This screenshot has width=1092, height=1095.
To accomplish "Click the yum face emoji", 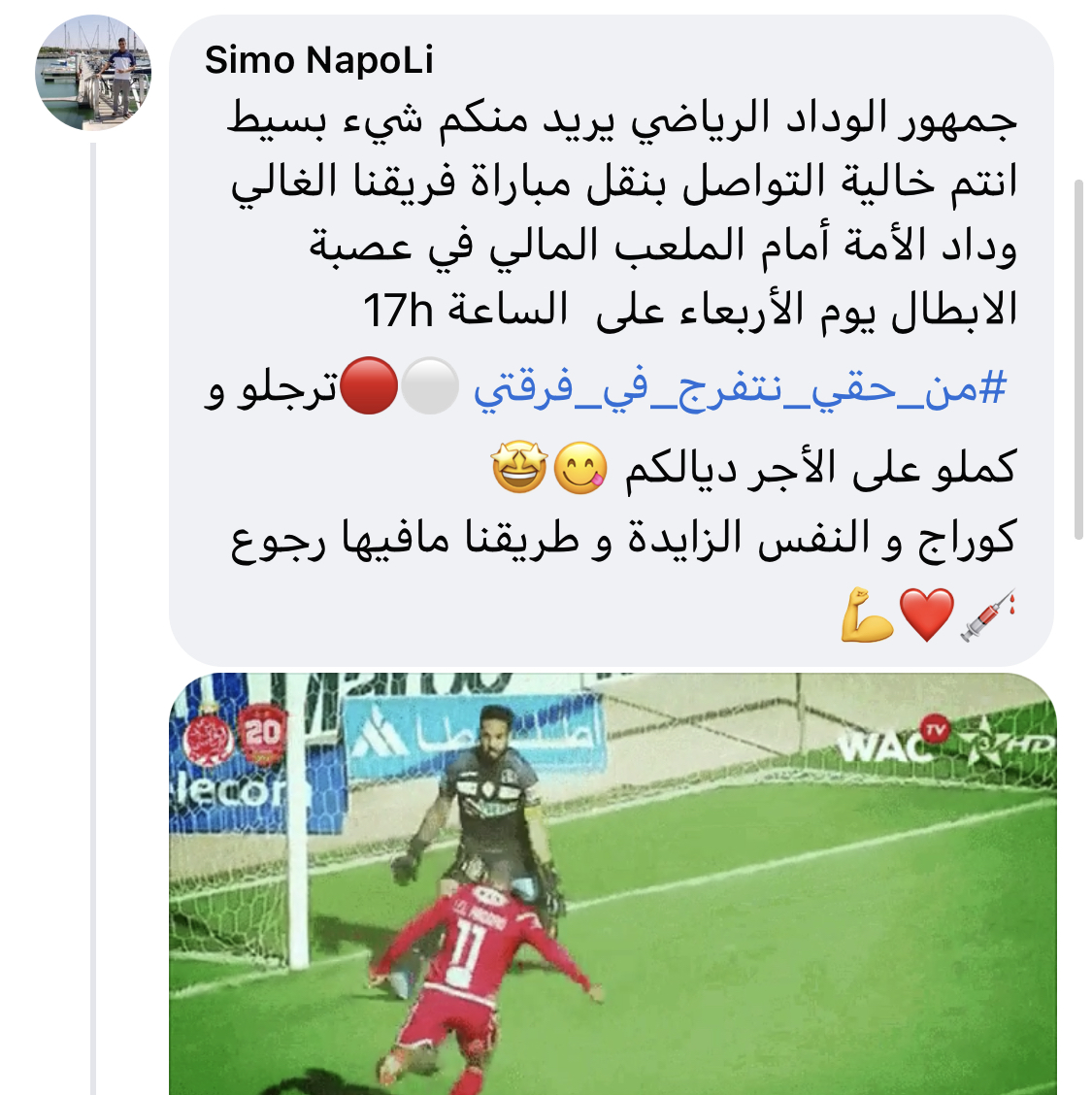I will click(580, 467).
